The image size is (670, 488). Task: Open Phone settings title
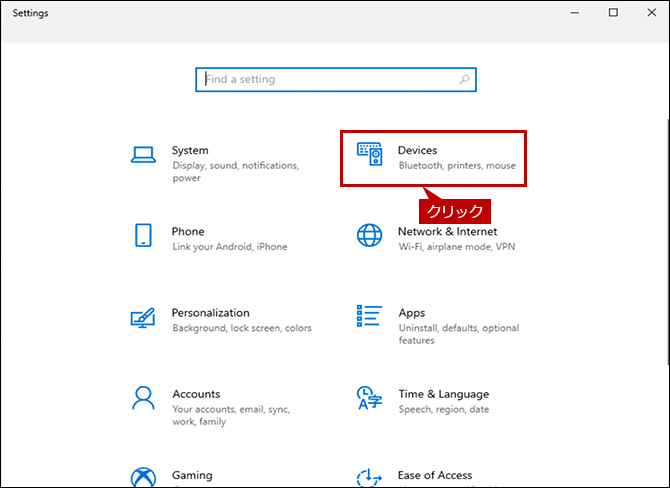pos(188,232)
